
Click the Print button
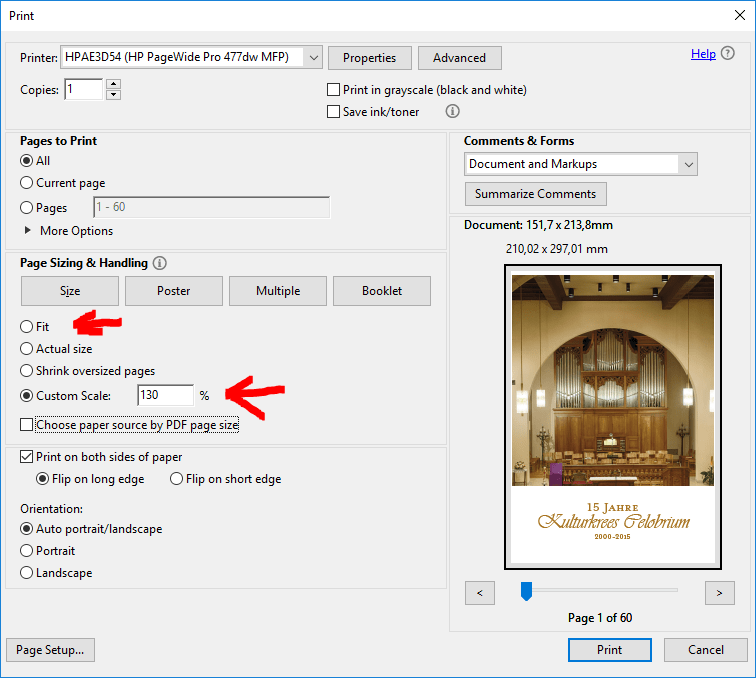coord(610,650)
